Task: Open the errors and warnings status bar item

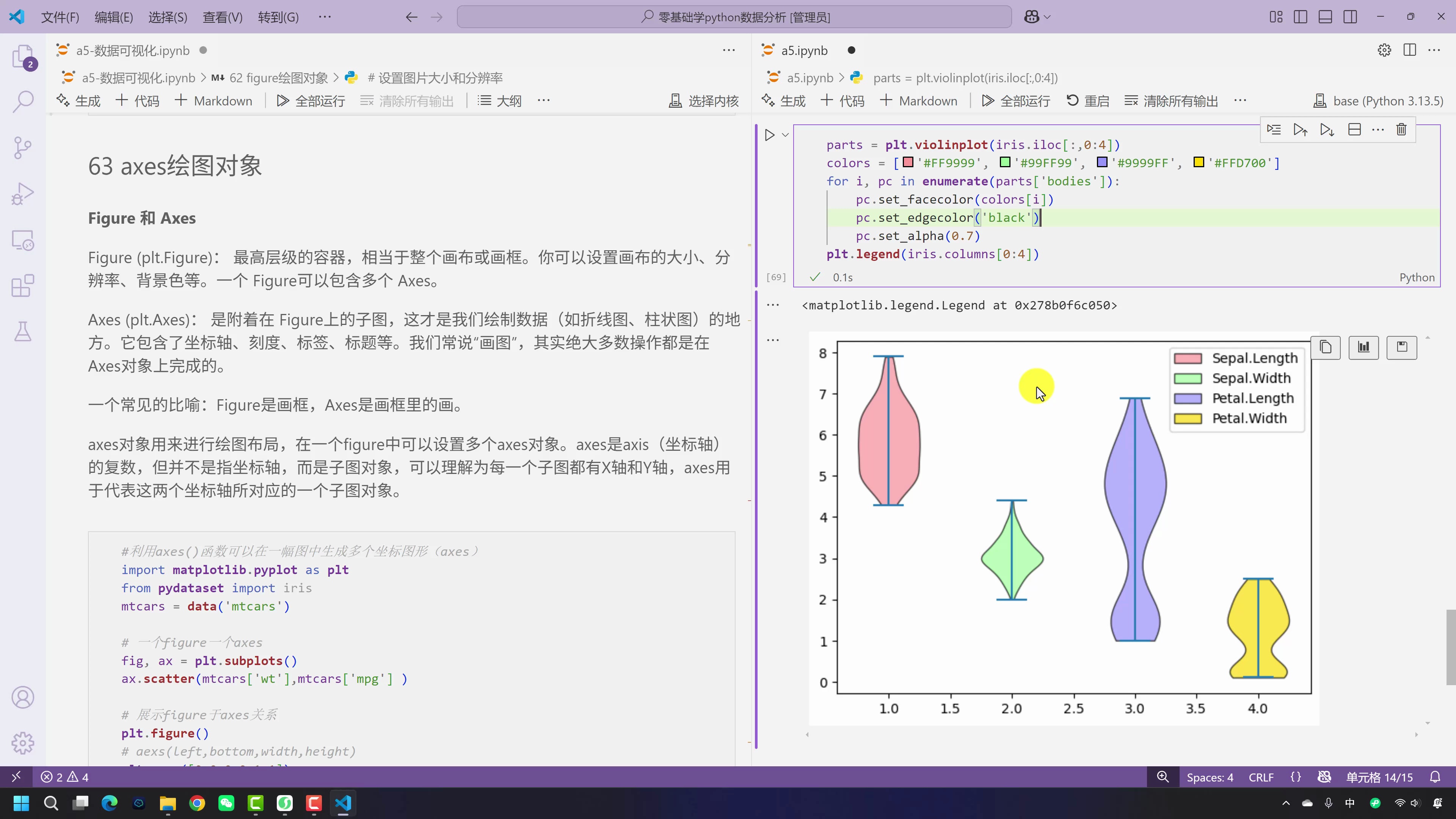Action: 65,777
